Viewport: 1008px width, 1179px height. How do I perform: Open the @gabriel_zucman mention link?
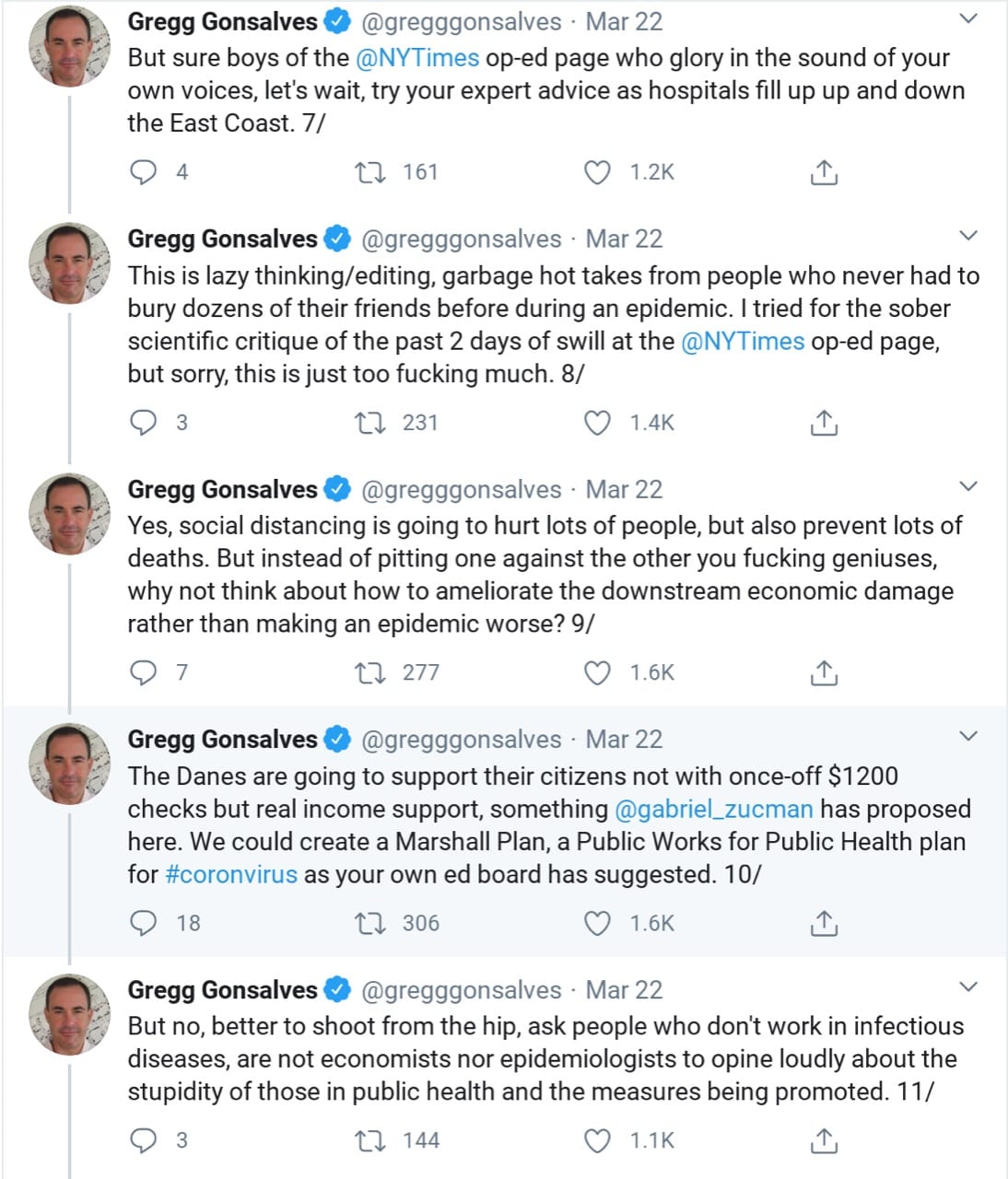point(713,810)
